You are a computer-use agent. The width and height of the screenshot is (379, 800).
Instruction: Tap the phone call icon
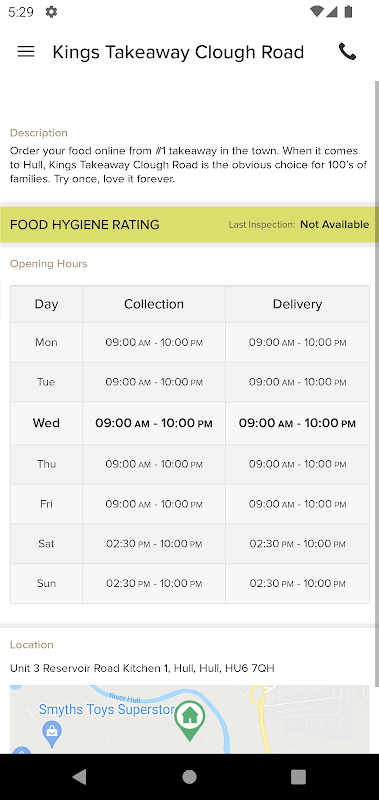347,52
